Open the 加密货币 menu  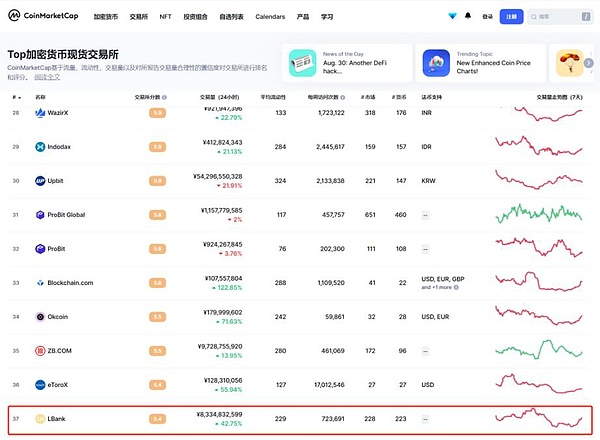tap(105, 17)
